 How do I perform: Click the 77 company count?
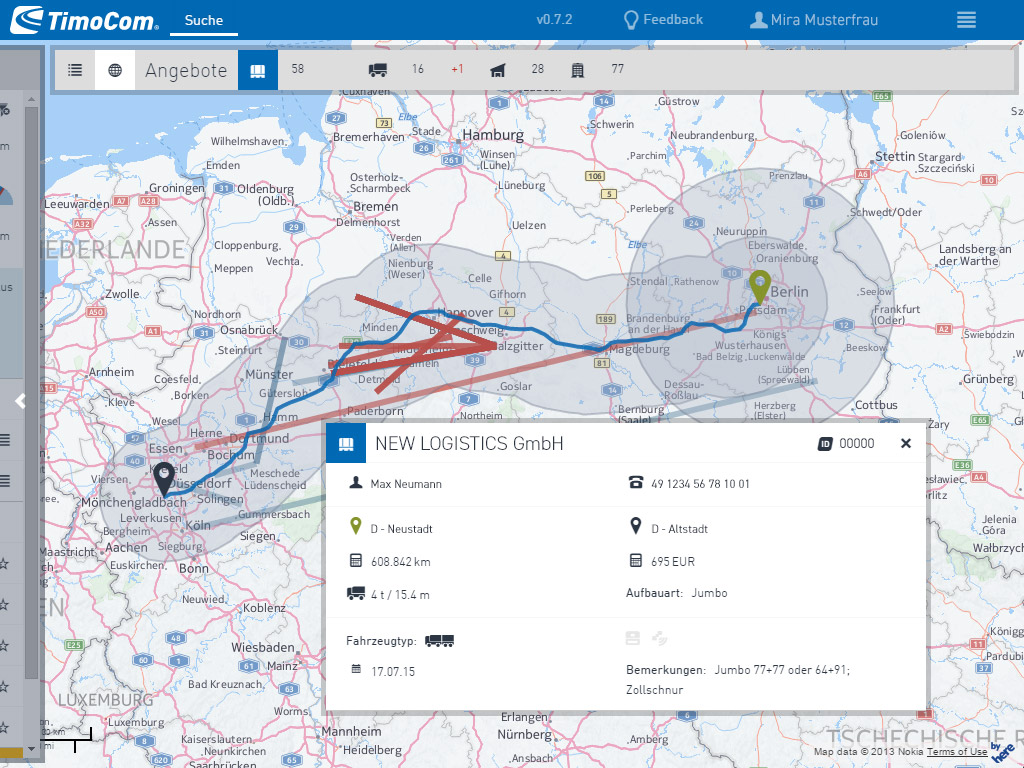click(x=618, y=69)
